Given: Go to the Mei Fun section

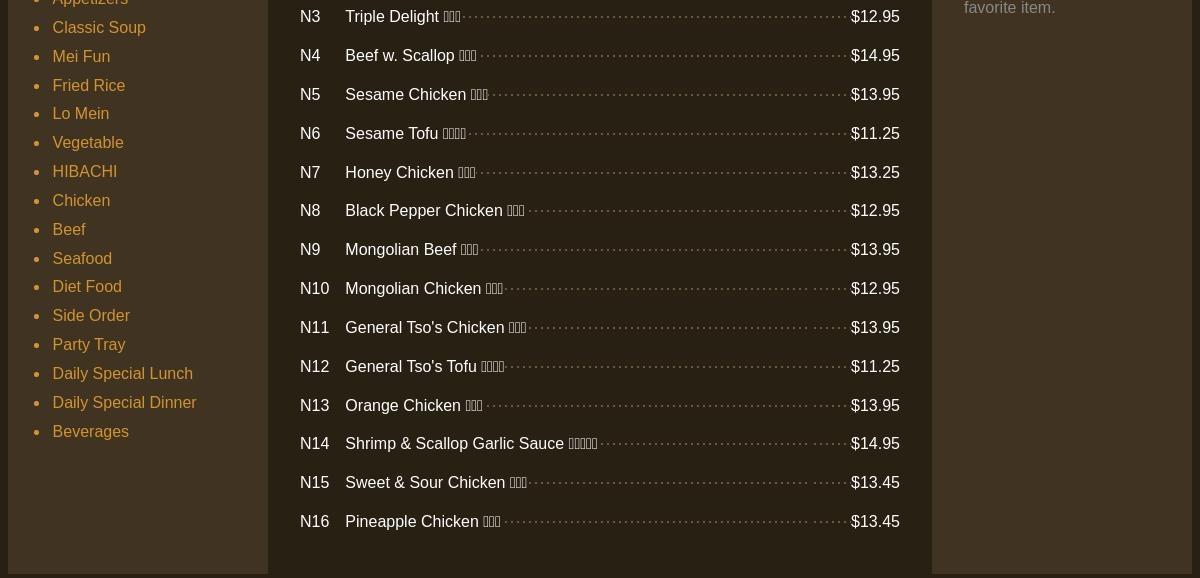Looking at the screenshot, I should tap(81, 57).
